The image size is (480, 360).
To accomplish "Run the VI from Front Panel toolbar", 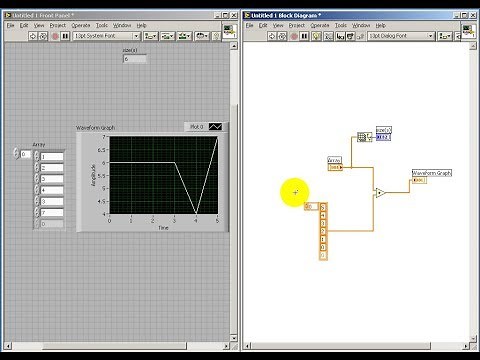I will point(33,36).
